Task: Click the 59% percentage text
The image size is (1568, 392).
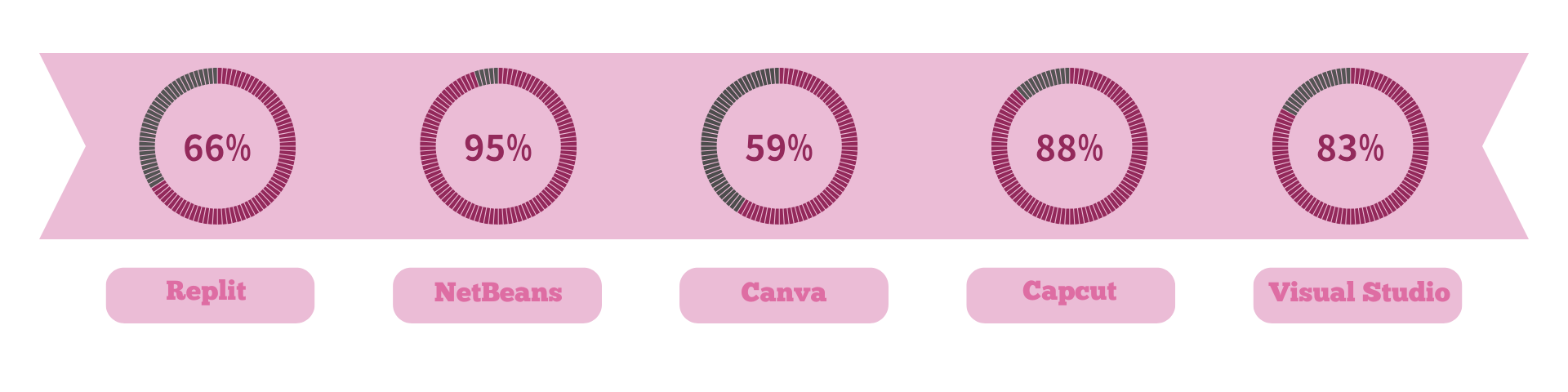Action: (779, 148)
